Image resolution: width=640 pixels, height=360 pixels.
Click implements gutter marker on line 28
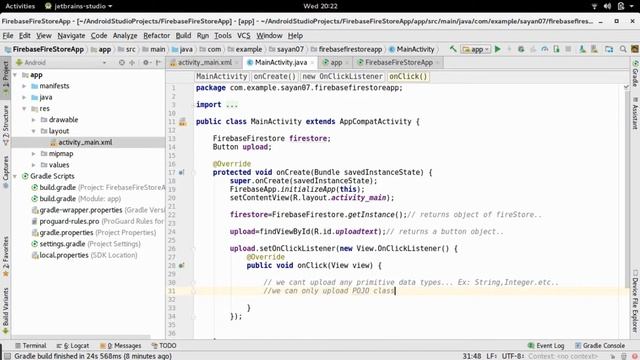click(182, 265)
